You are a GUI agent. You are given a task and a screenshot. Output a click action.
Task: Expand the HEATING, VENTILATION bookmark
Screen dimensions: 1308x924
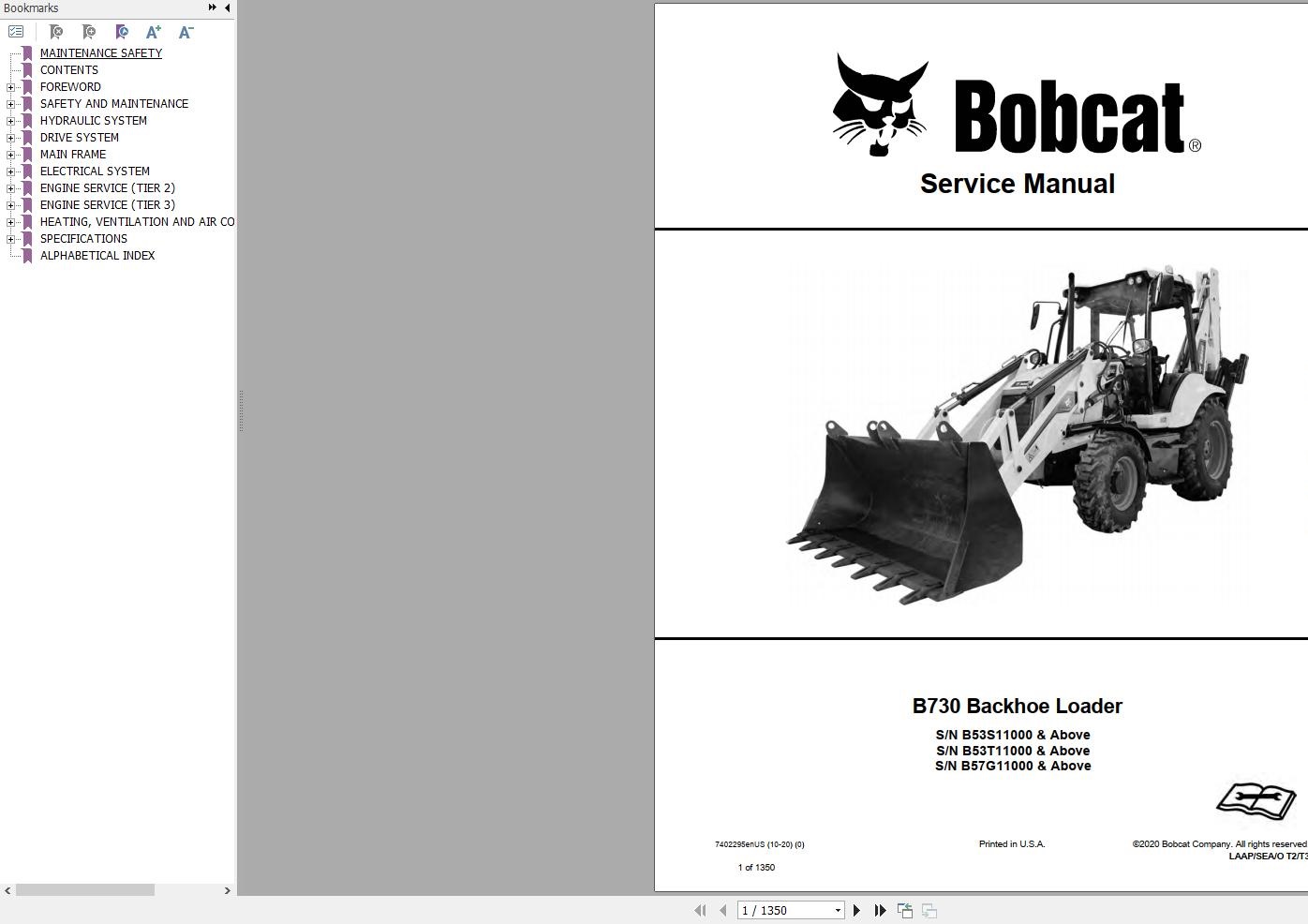[x=10, y=222]
